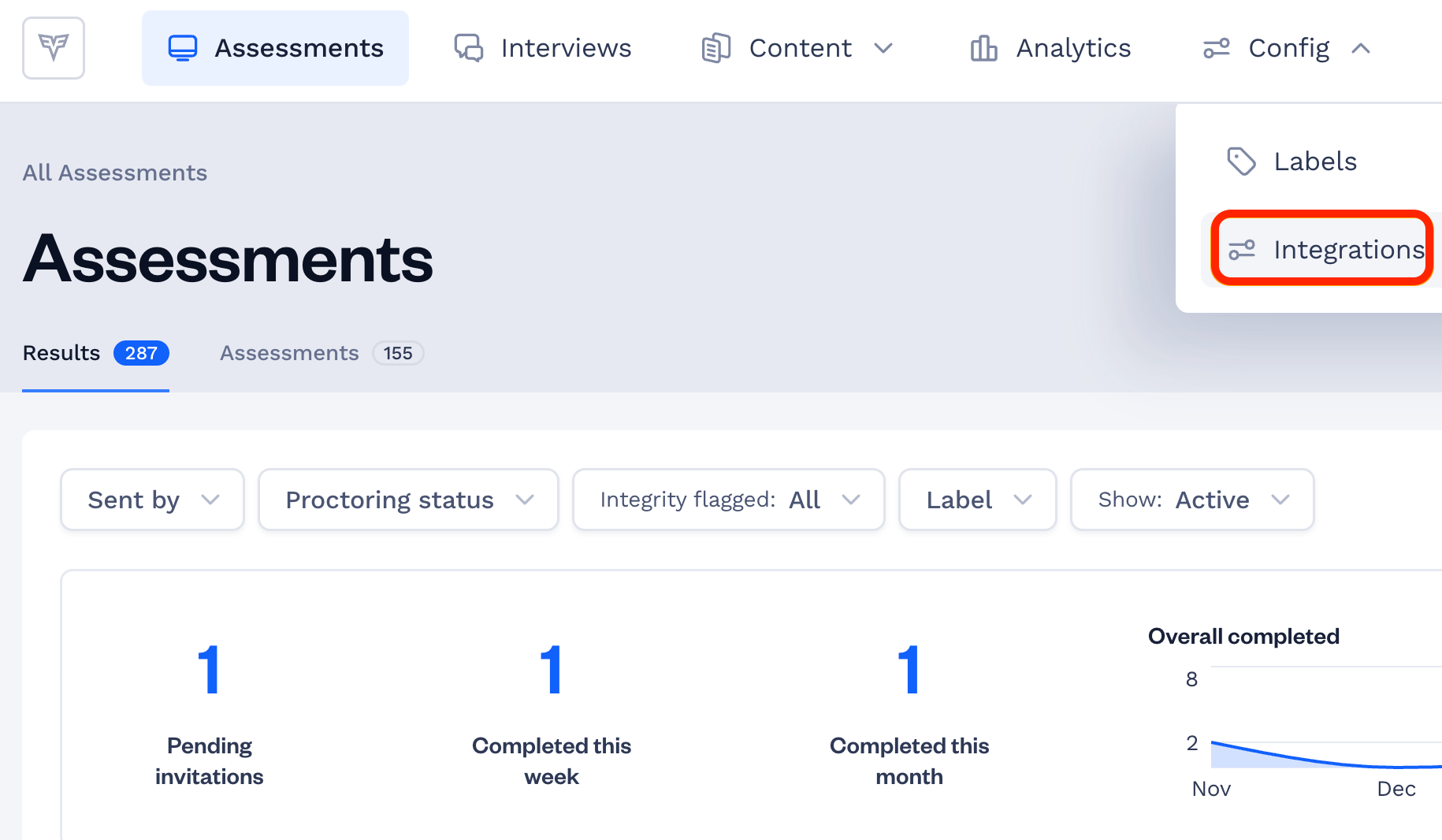Open the Sent by dropdown

153,500
